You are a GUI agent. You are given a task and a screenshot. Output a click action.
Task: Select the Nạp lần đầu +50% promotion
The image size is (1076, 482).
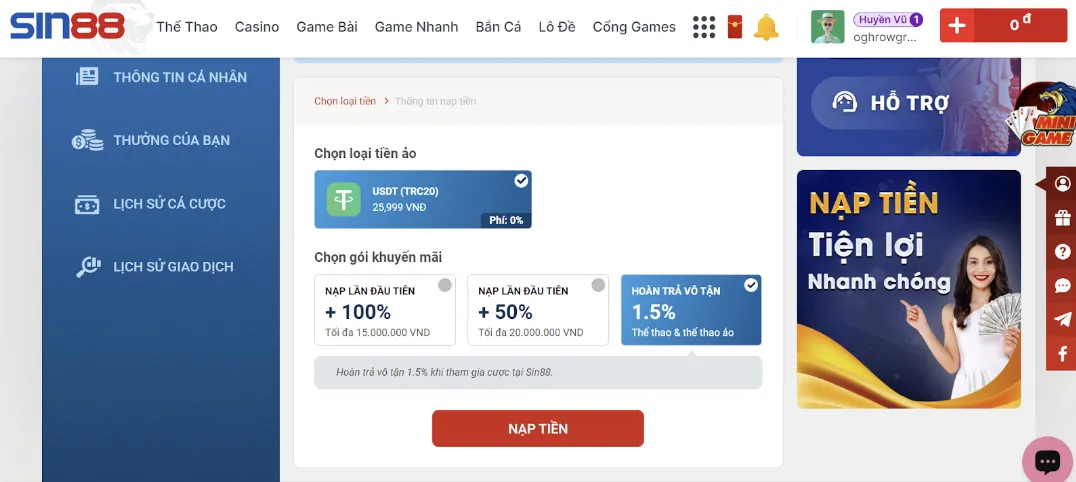(537, 310)
